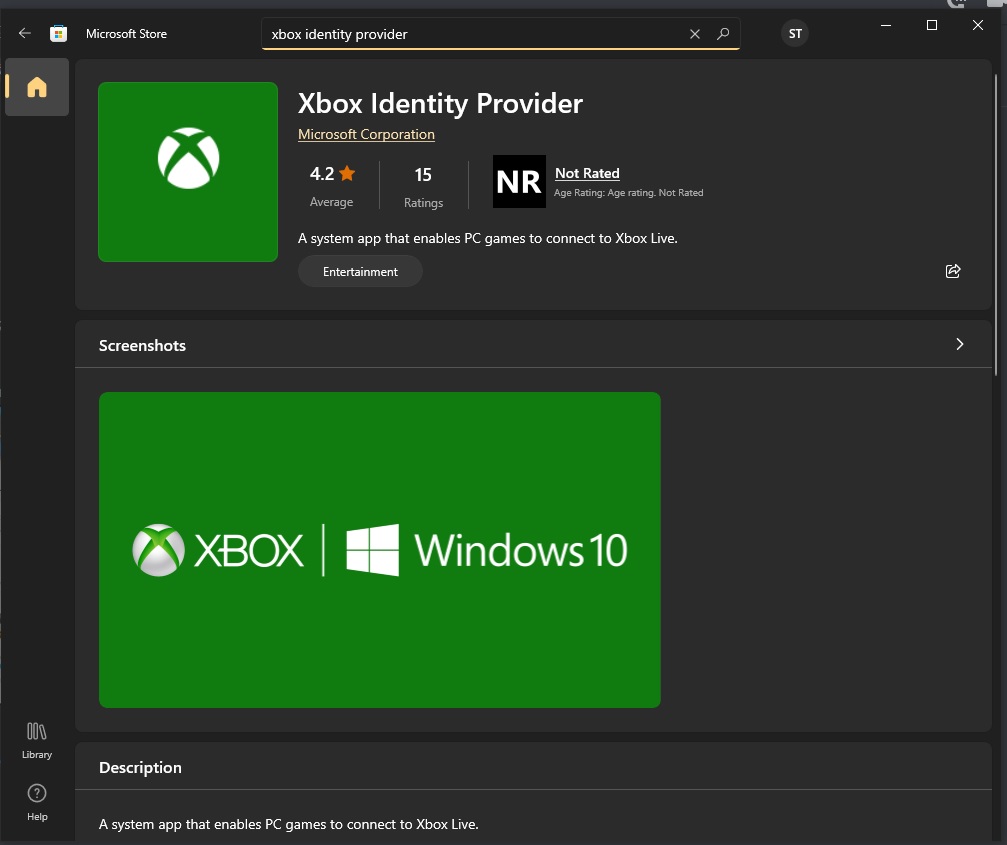
Task: Click the green Xbox app logo tile
Action: pos(188,172)
